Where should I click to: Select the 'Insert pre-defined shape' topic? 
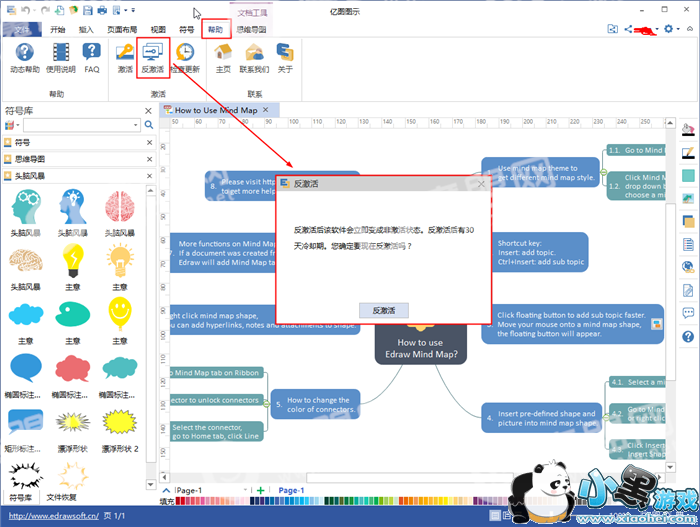point(542,418)
